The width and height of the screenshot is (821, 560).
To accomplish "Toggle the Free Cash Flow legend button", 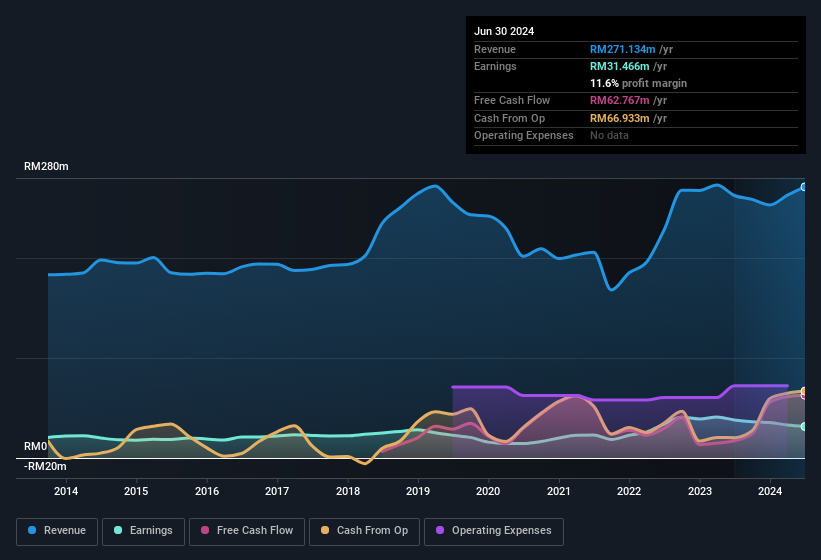I will 247,531.
